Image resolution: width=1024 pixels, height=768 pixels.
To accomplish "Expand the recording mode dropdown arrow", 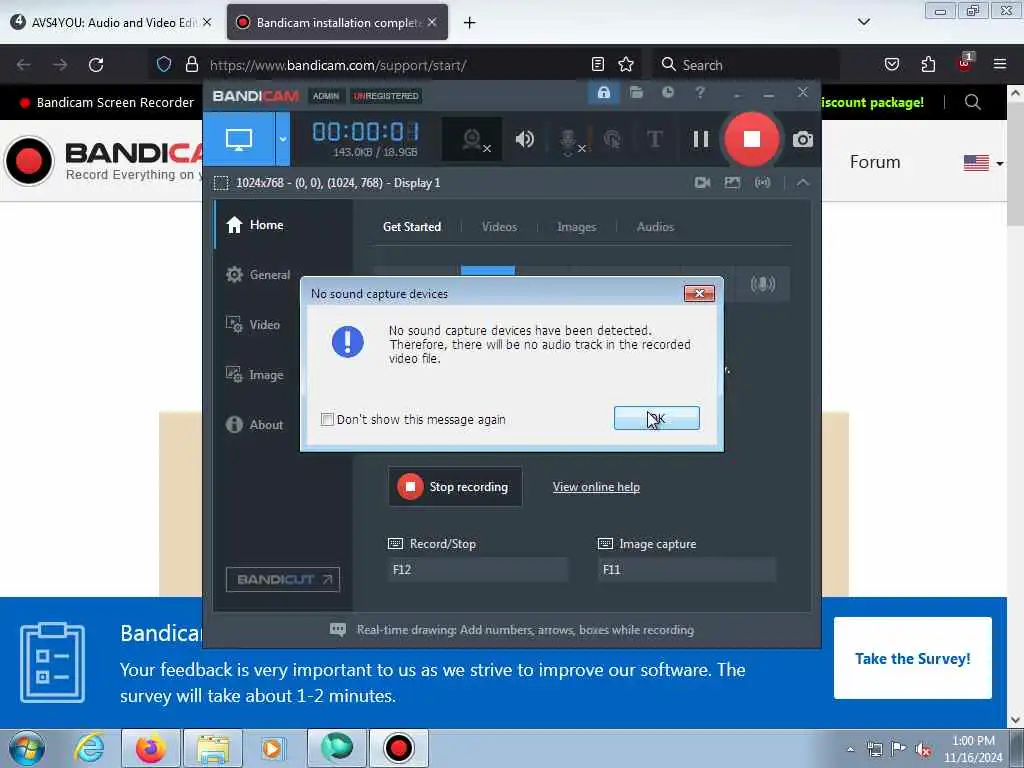I will 283,138.
